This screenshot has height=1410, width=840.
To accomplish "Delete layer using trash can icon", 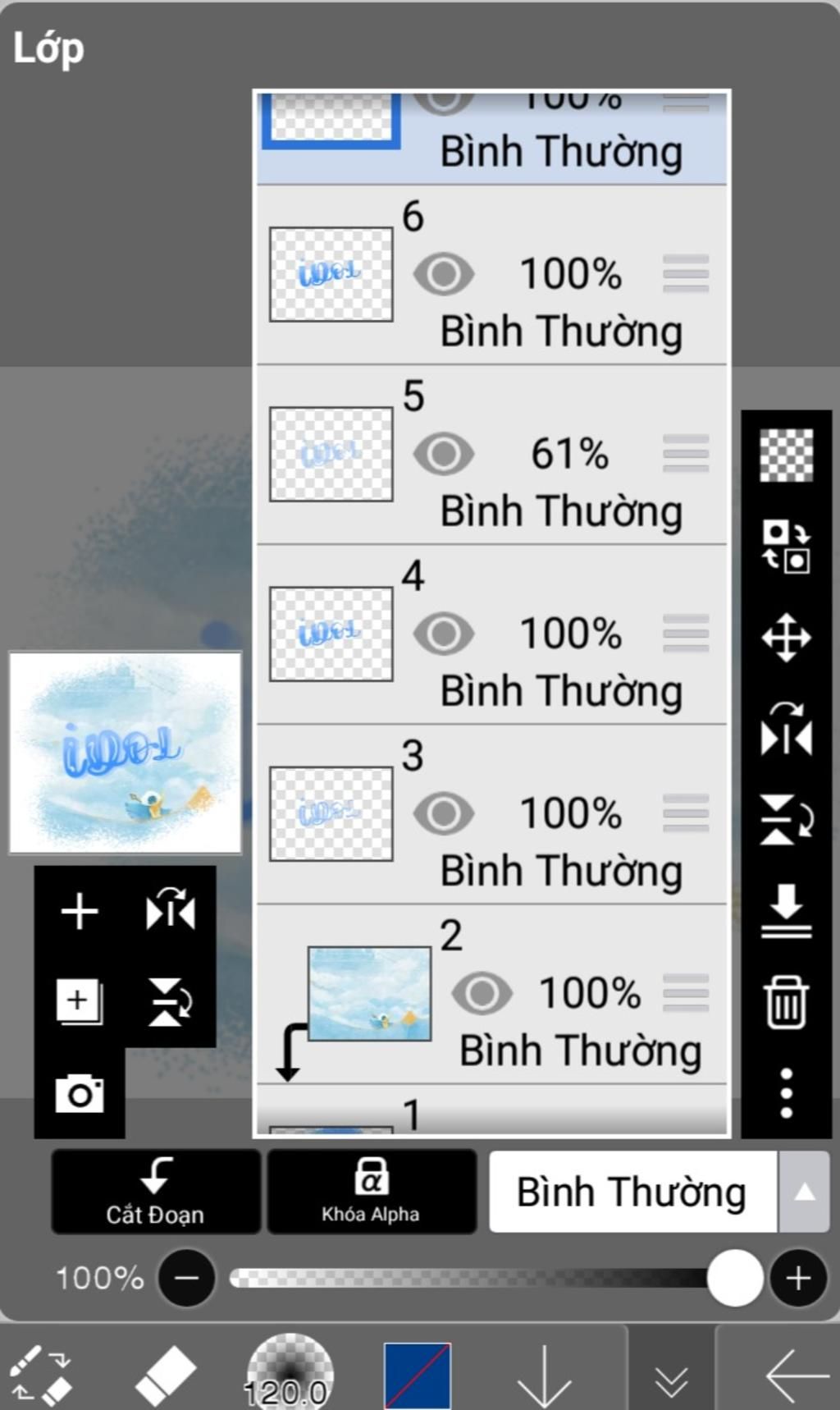I will [x=786, y=1001].
